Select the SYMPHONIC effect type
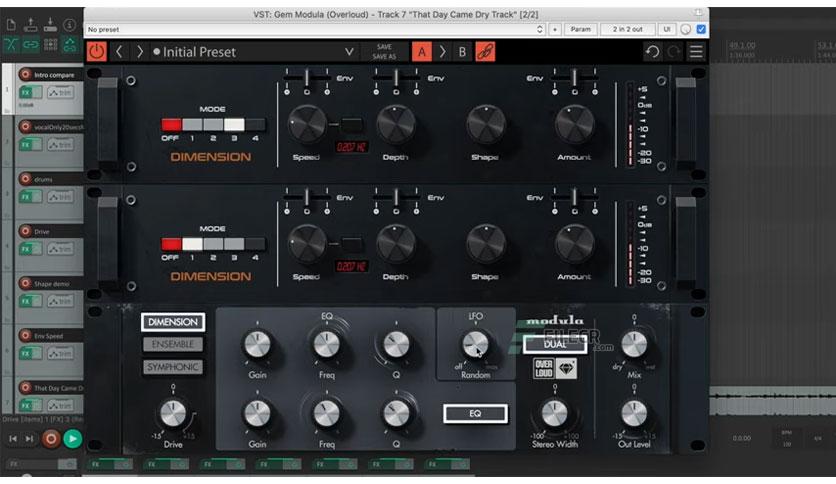This screenshot has height=484, width=836. click(173, 367)
